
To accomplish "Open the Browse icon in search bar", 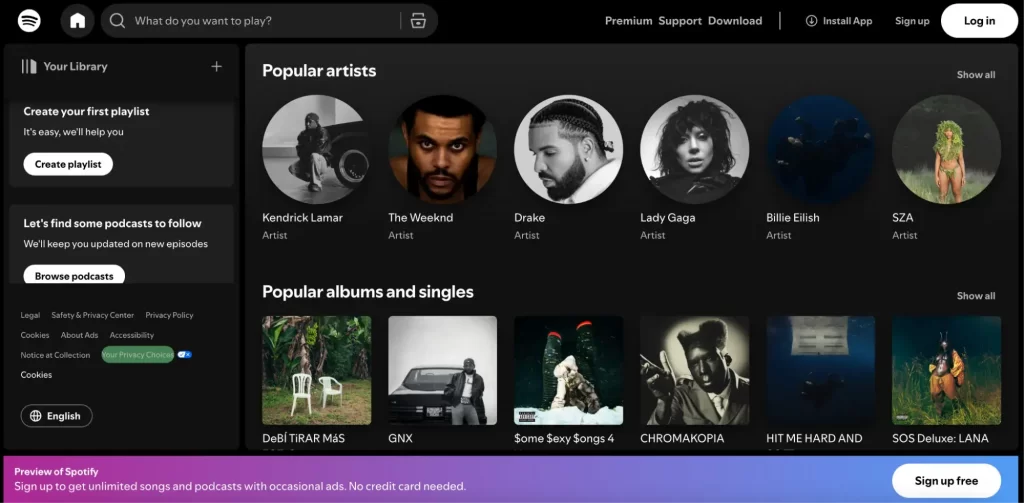I will pyautogui.click(x=418, y=21).
